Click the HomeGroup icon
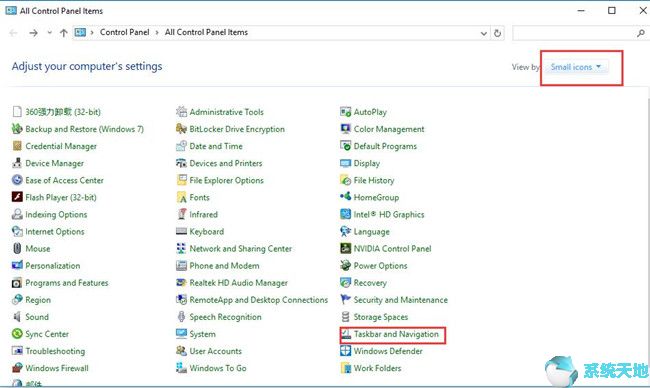Viewport: 650px width, 388px height. tap(345, 197)
